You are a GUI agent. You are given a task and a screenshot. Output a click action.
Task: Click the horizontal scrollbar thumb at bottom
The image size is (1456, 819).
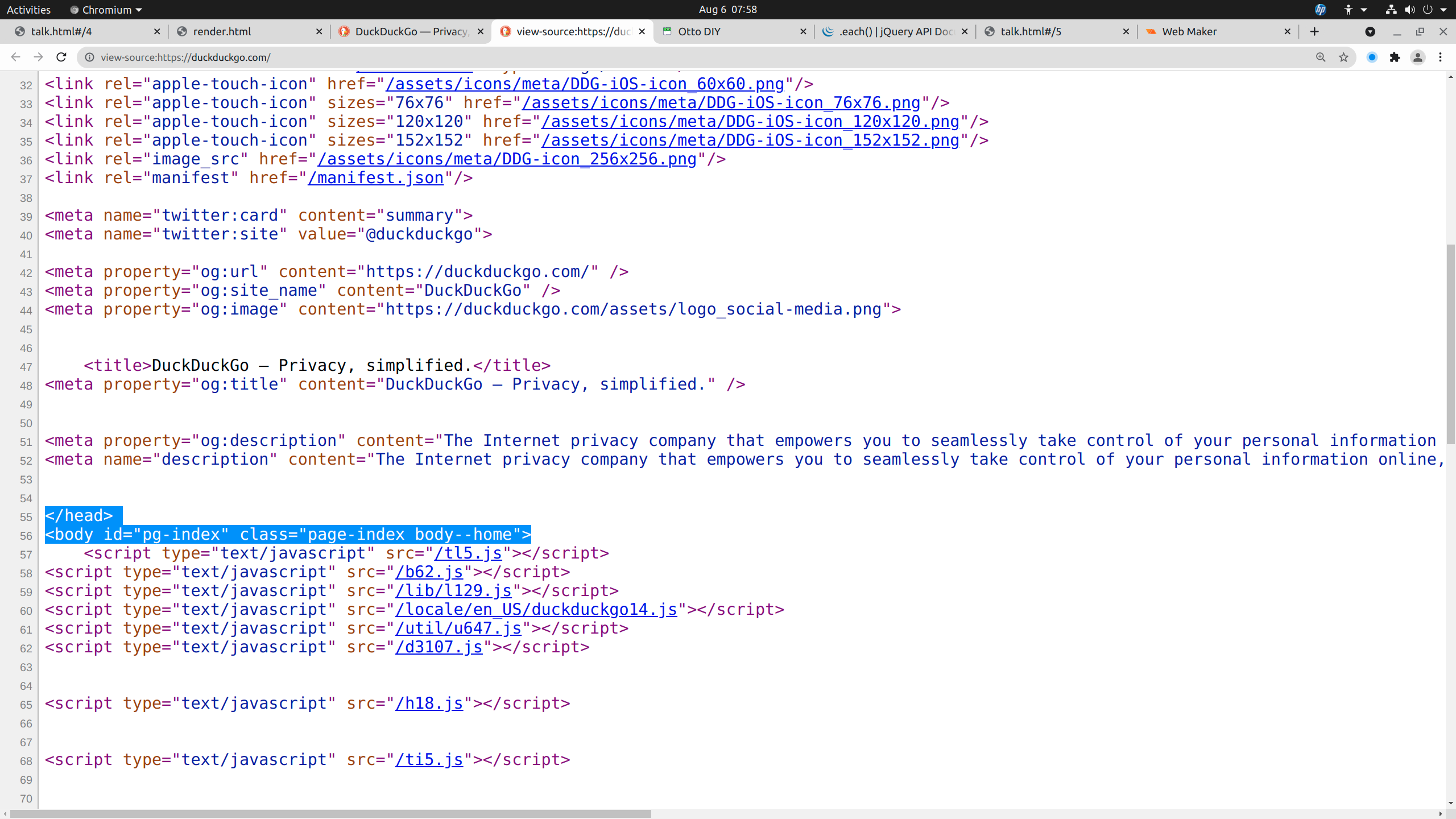(330, 814)
